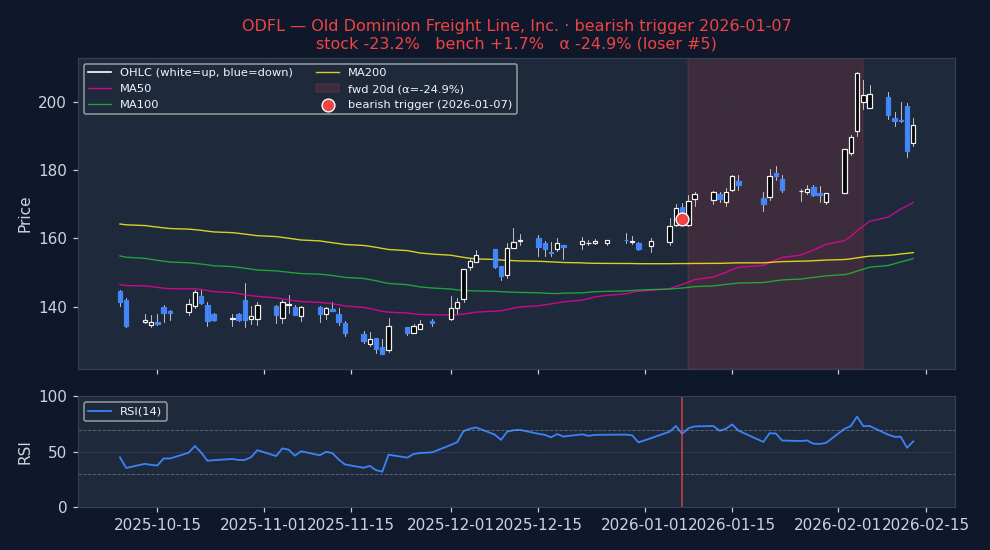Click the red circle icon in the legend

tap(328, 105)
